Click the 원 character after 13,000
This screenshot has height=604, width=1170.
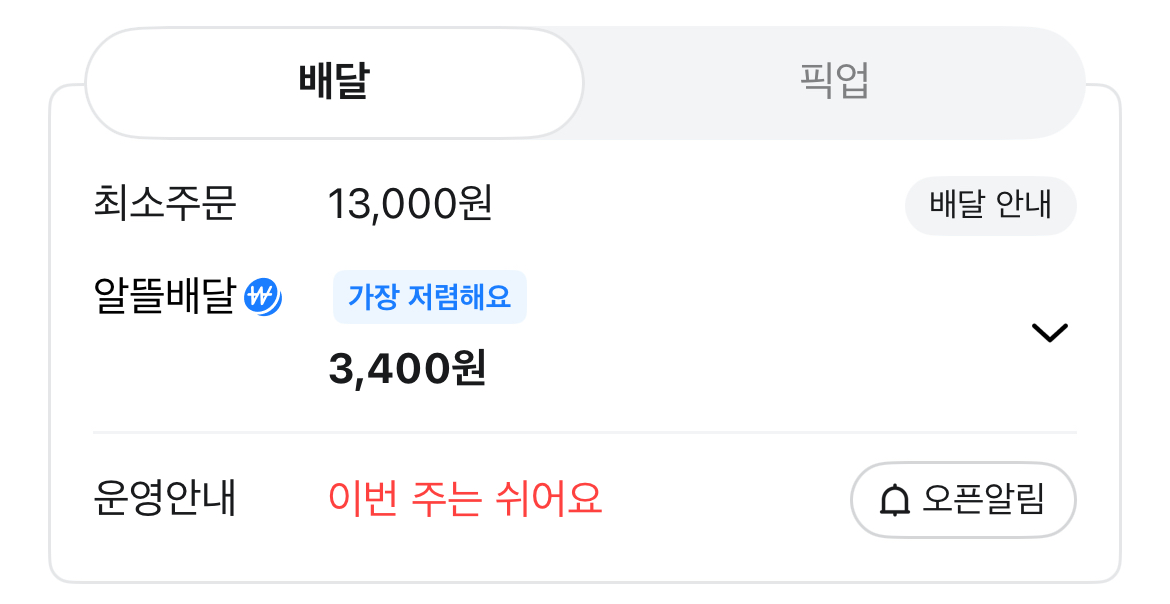click(473, 206)
